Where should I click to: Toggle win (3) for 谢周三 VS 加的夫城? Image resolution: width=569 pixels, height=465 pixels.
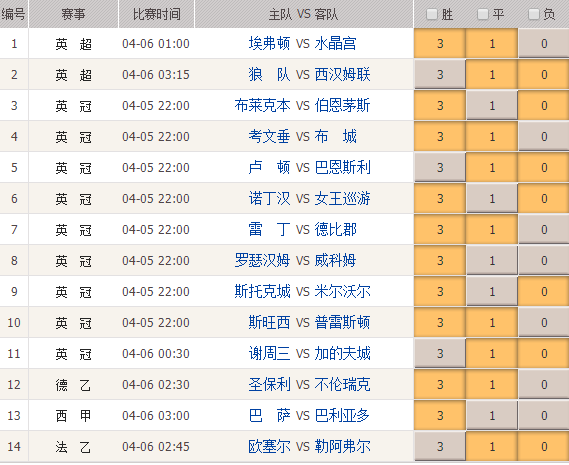(x=440, y=354)
